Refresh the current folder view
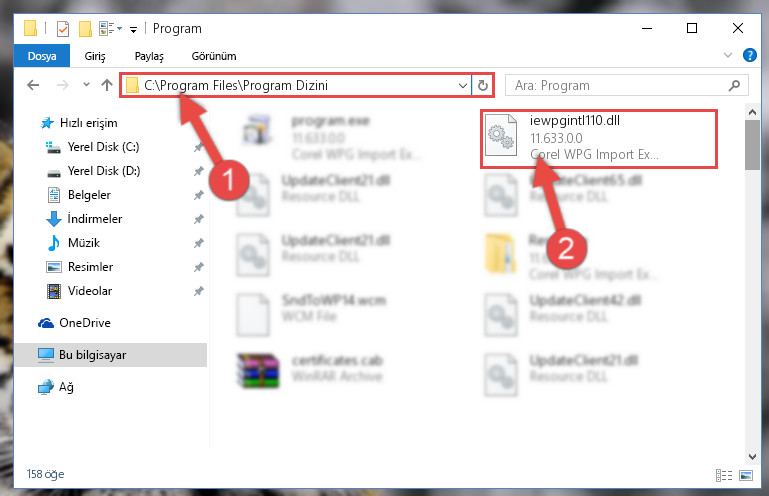The width and height of the screenshot is (769, 496). point(483,85)
